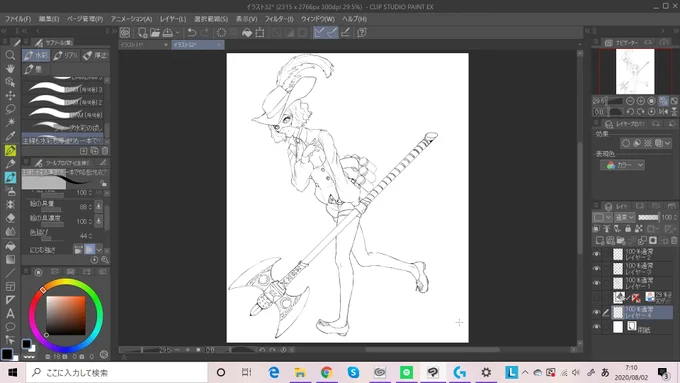The width and height of the screenshot is (680, 383).
Task: Expand 絵の具量 dynamics button
Action: pos(98,206)
